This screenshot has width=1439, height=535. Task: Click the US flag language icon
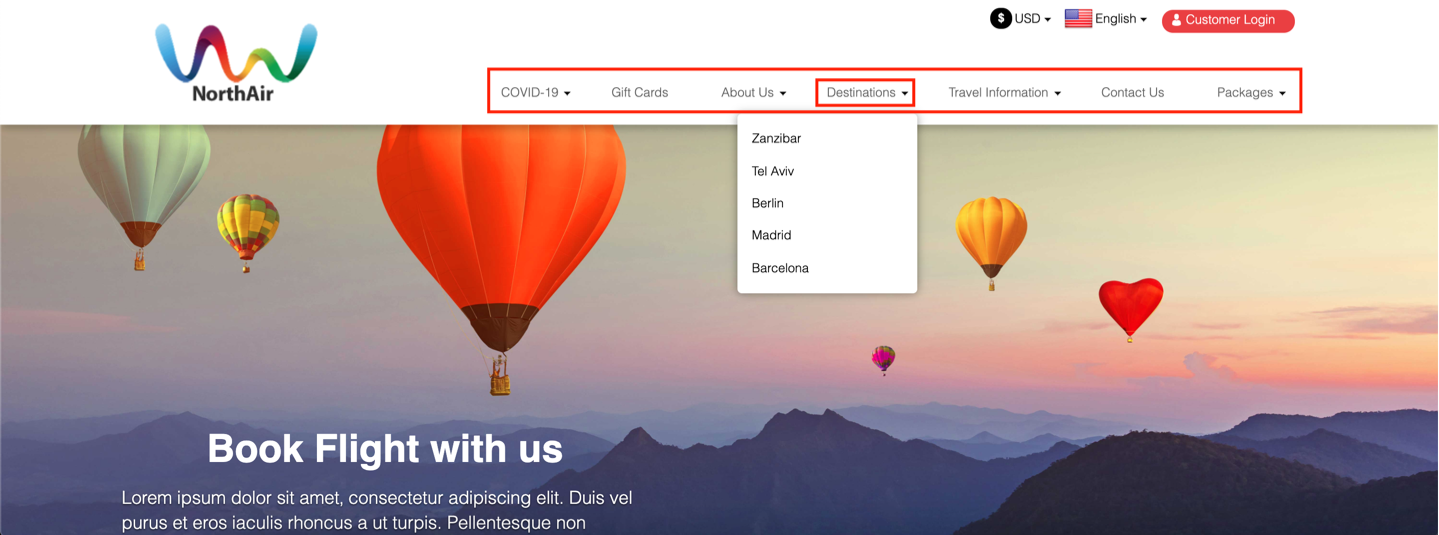click(x=1078, y=18)
